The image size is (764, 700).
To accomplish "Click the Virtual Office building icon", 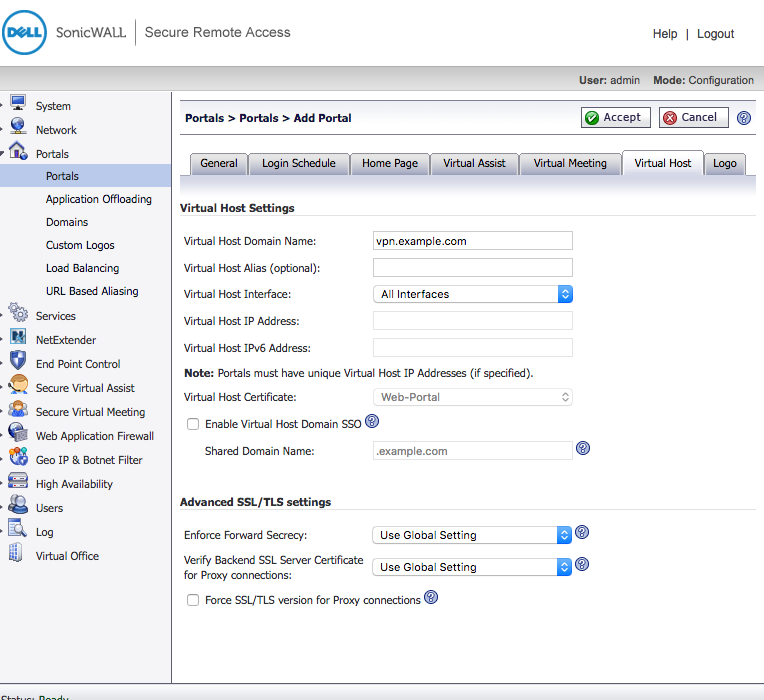I will 16,552.
